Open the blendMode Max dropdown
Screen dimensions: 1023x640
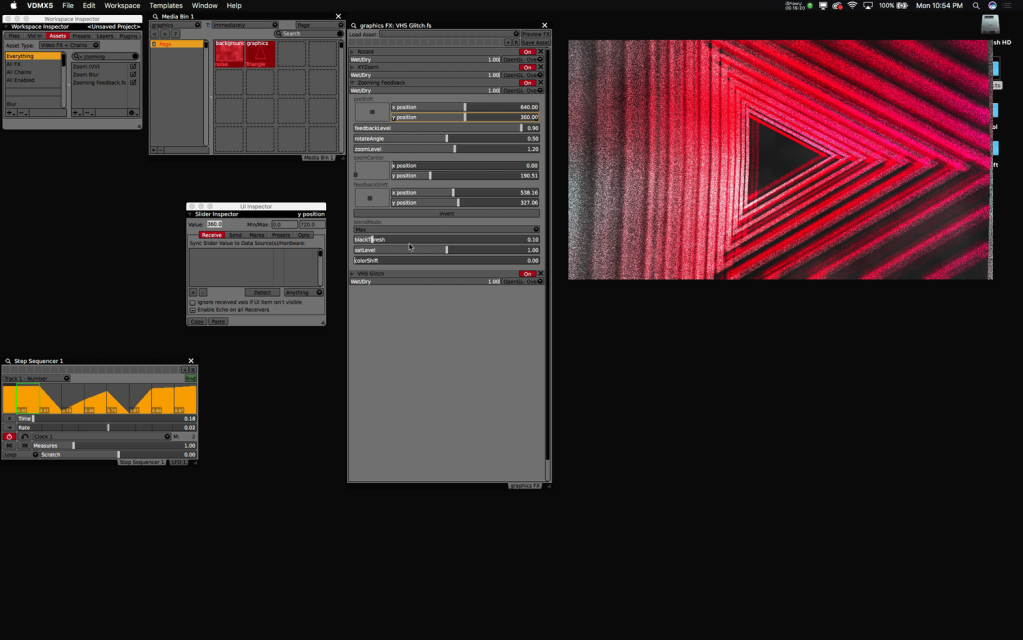pyautogui.click(x=446, y=229)
